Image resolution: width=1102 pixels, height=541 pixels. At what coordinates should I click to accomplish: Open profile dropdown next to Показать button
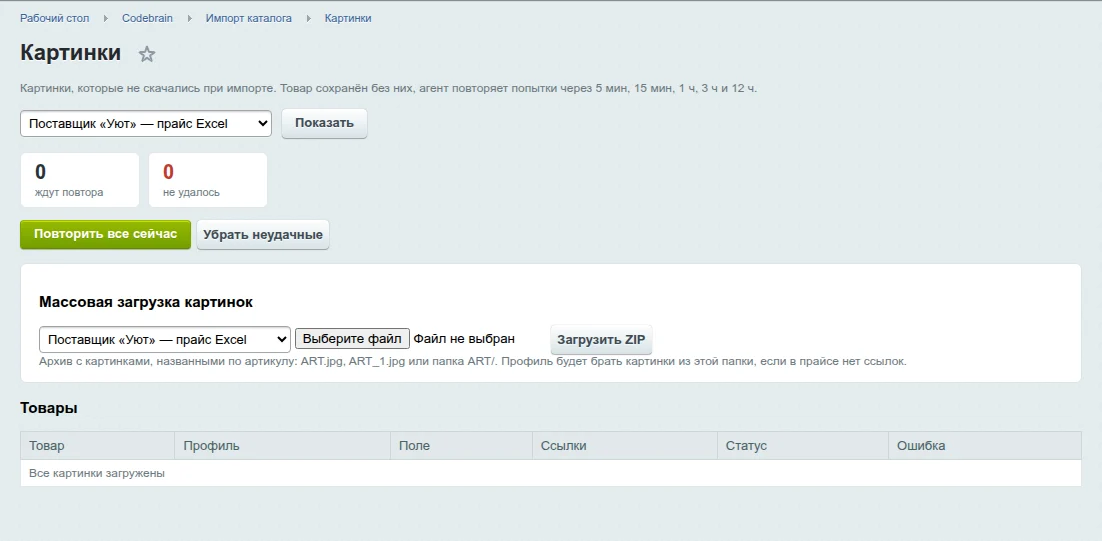pos(146,124)
